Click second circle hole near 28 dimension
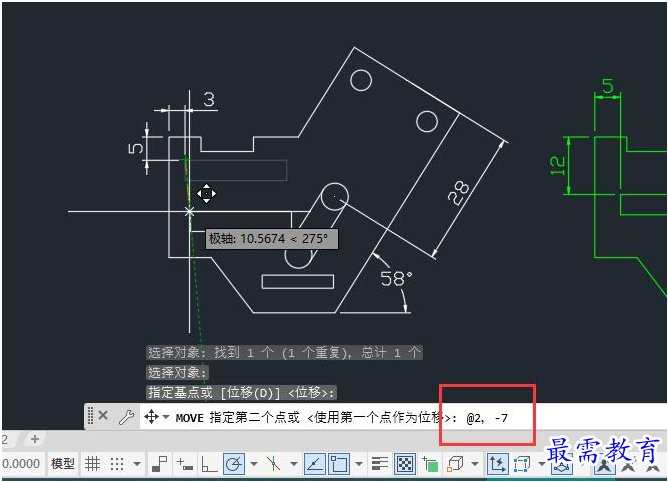Image resolution: width=668 pixels, height=482 pixels. [426, 121]
